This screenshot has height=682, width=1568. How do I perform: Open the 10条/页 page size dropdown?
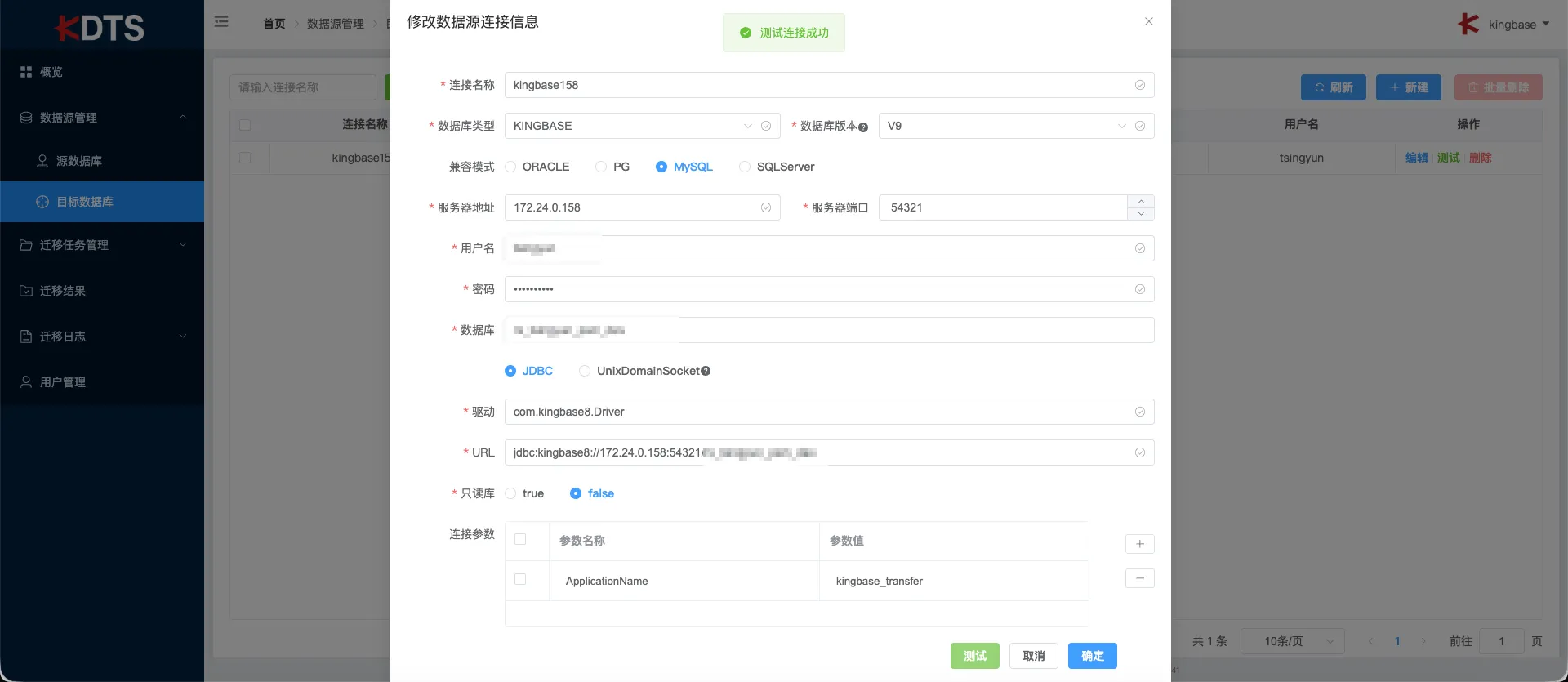tap(1293, 641)
